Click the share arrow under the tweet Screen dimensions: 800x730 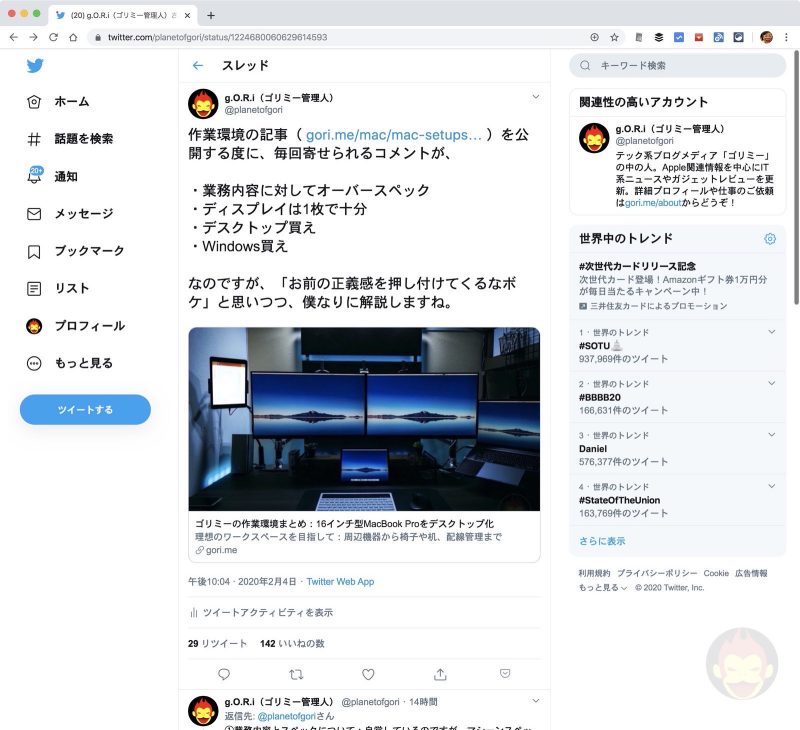(x=440, y=675)
